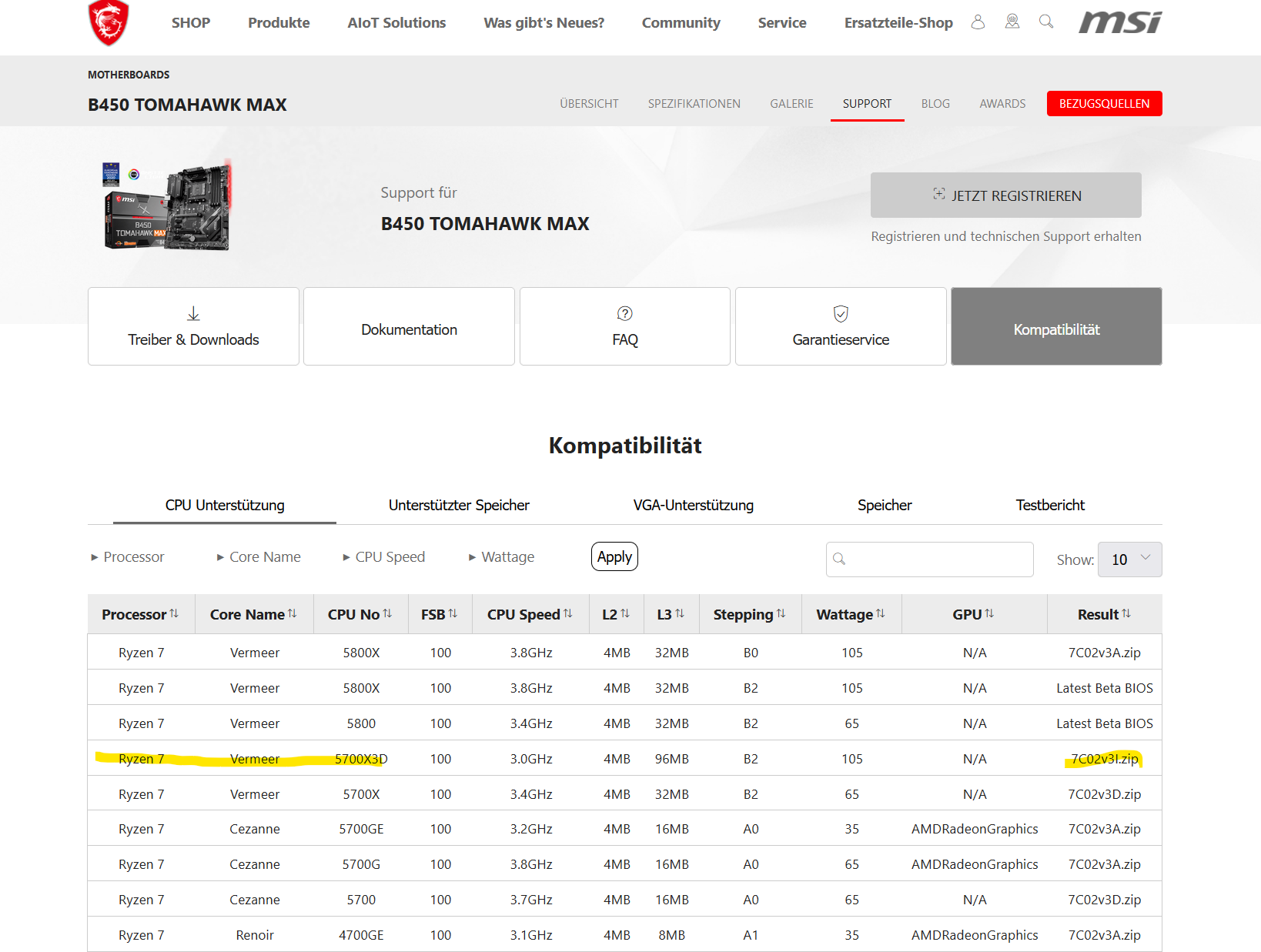Click the support agent headset icon
Screen dimensions: 1261x952
tap(1012, 22)
